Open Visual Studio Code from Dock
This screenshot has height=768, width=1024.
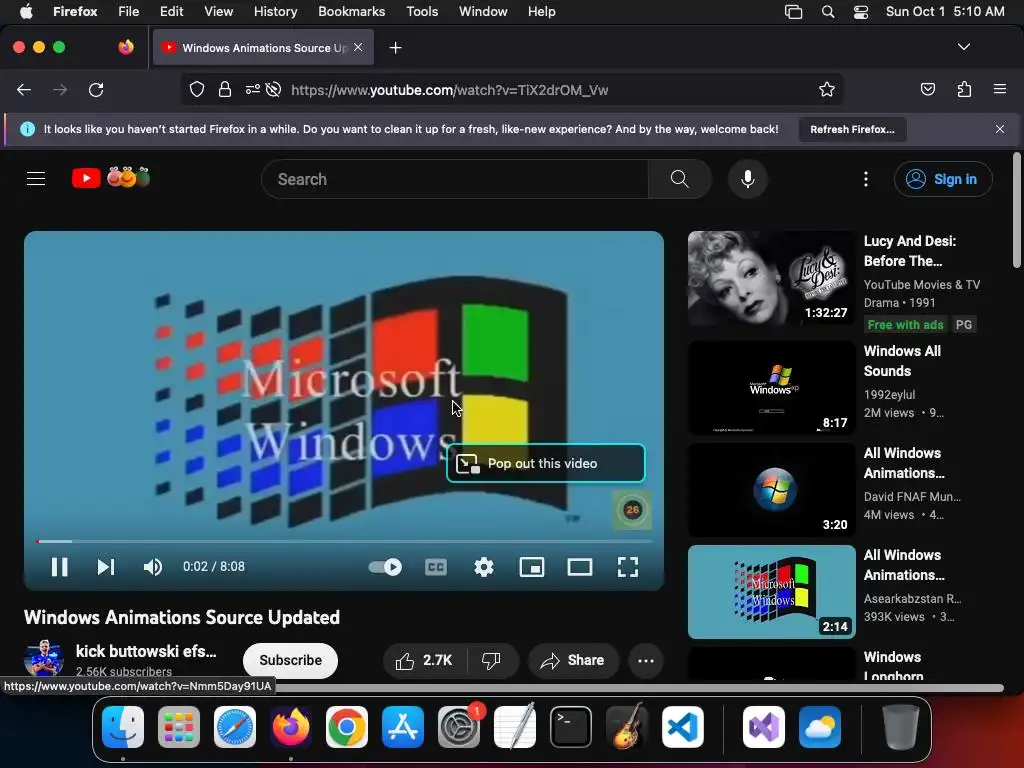coord(682,727)
